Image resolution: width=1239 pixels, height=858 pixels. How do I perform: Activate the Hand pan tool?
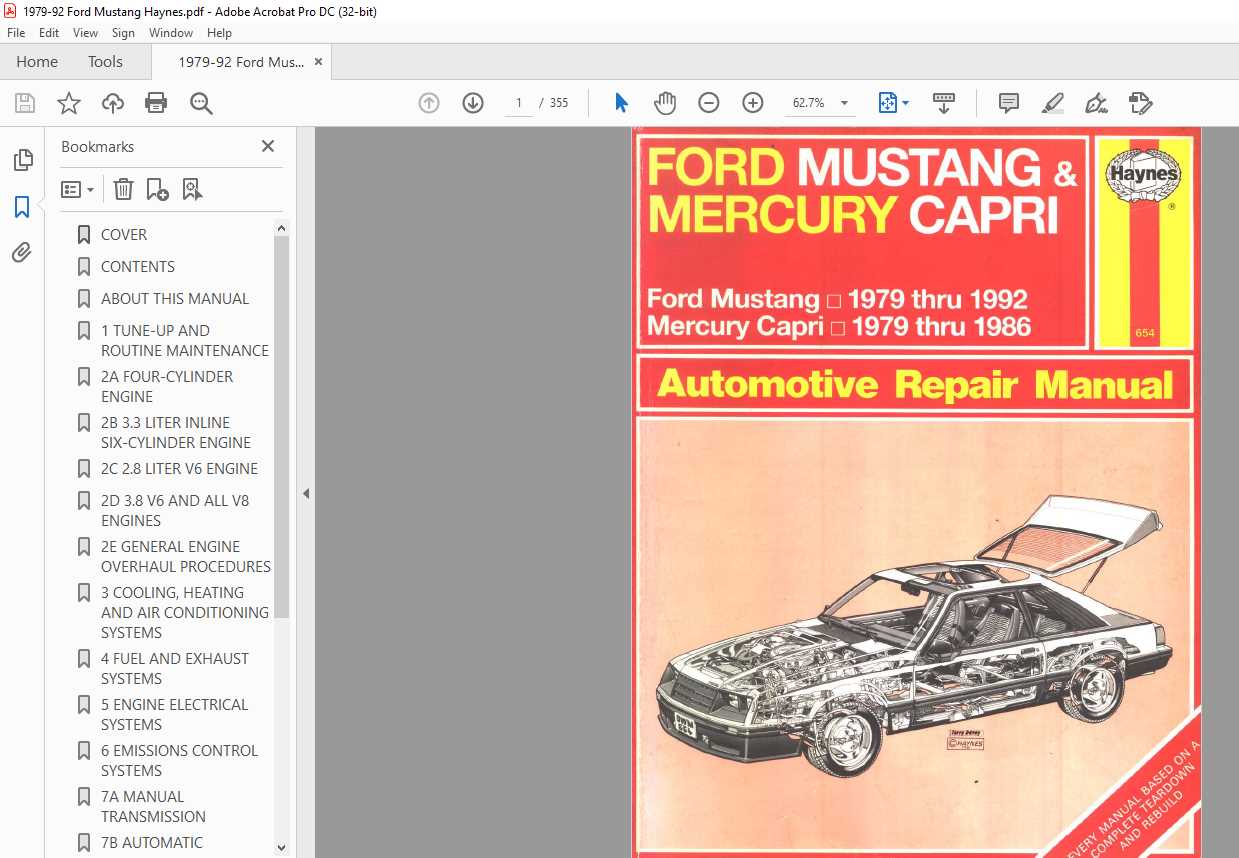(x=665, y=103)
